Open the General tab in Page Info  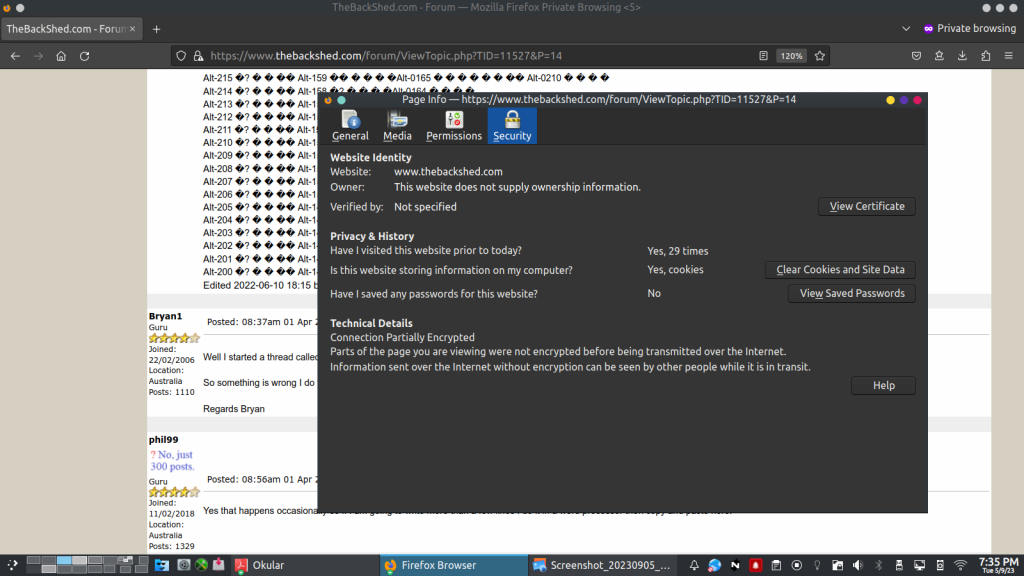point(350,126)
